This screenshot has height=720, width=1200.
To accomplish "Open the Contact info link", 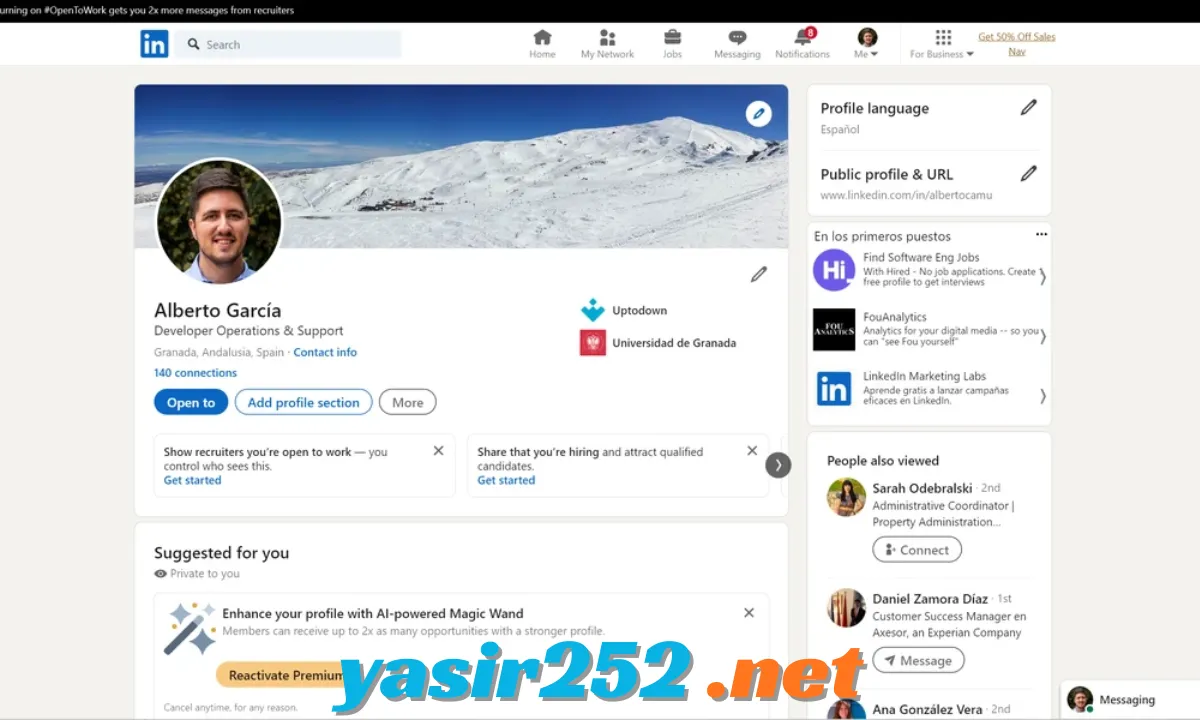I will coord(325,352).
